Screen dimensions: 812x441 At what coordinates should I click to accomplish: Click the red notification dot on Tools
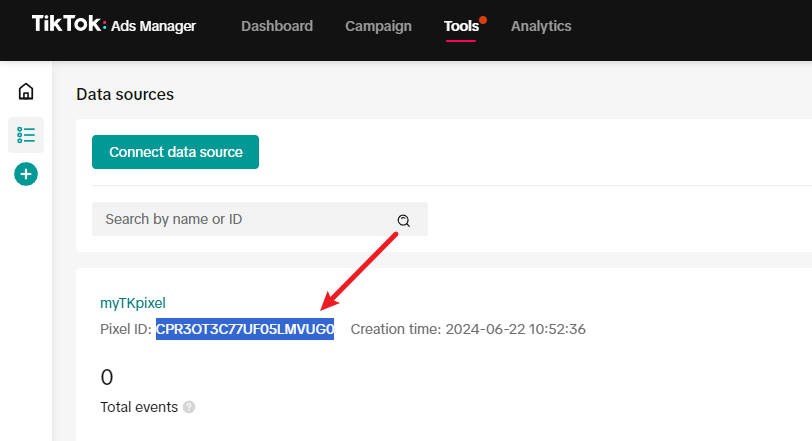(483, 19)
